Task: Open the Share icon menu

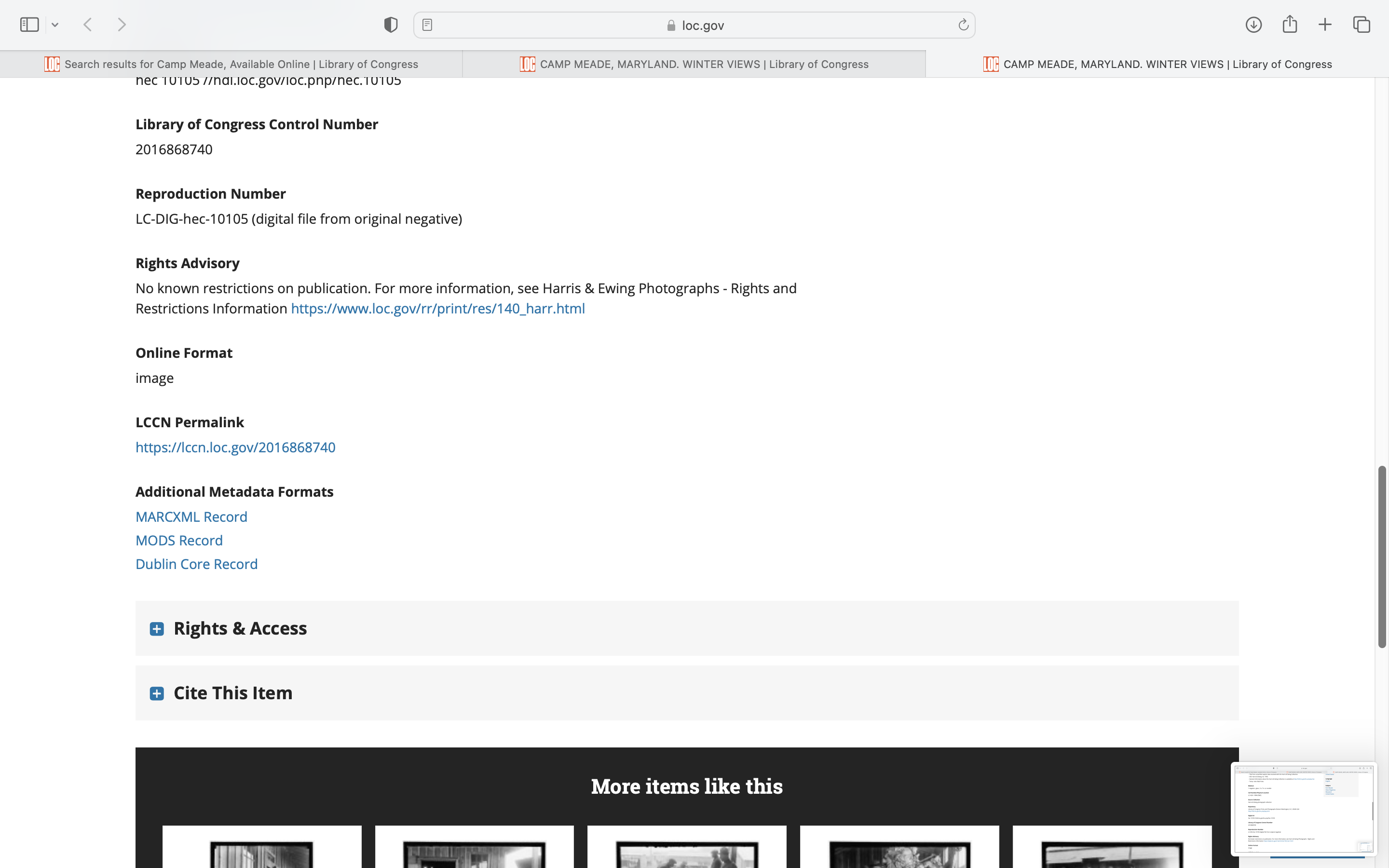Action: [1290, 25]
